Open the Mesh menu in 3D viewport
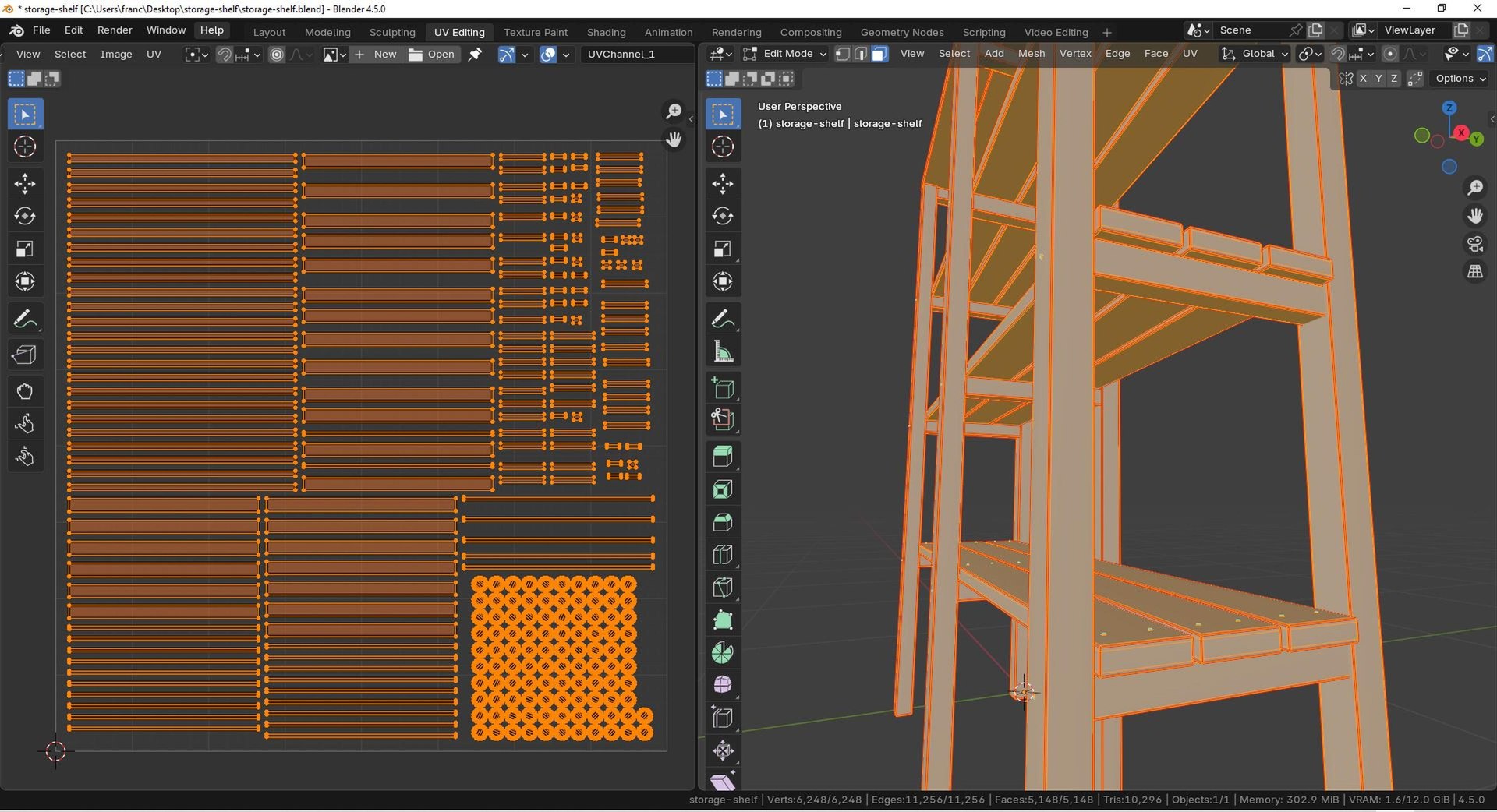 coord(1032,54)
